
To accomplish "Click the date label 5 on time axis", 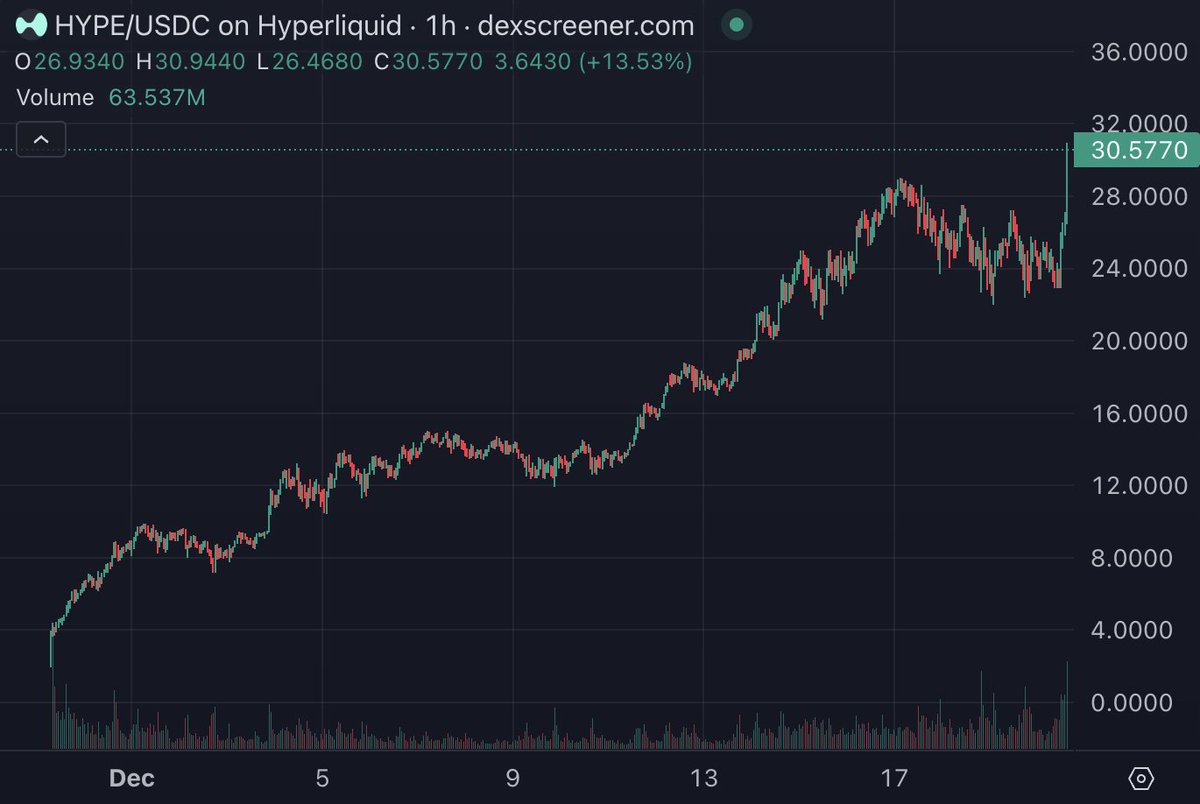I will tap(321, 778).
